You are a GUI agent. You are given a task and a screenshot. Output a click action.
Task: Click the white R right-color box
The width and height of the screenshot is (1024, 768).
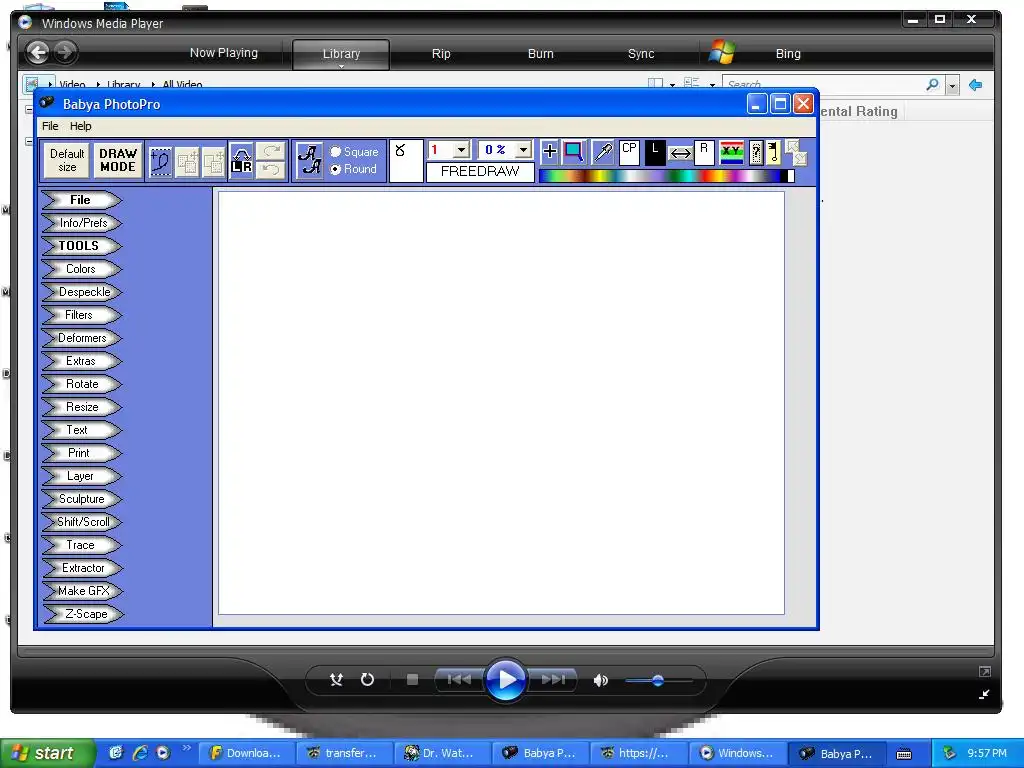tap(704, 152)
